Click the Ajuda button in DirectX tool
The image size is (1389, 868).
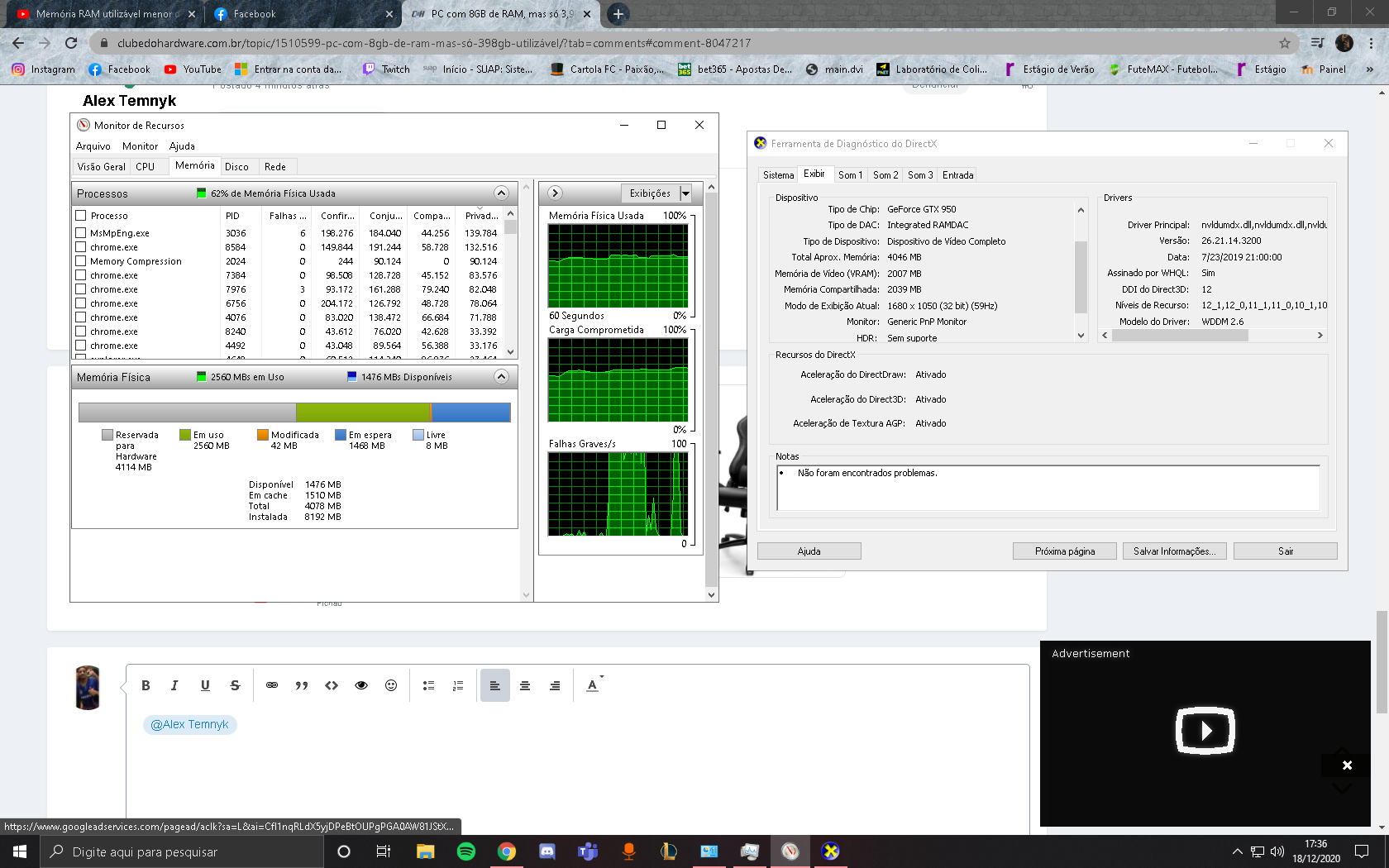(x=809, y=551)
